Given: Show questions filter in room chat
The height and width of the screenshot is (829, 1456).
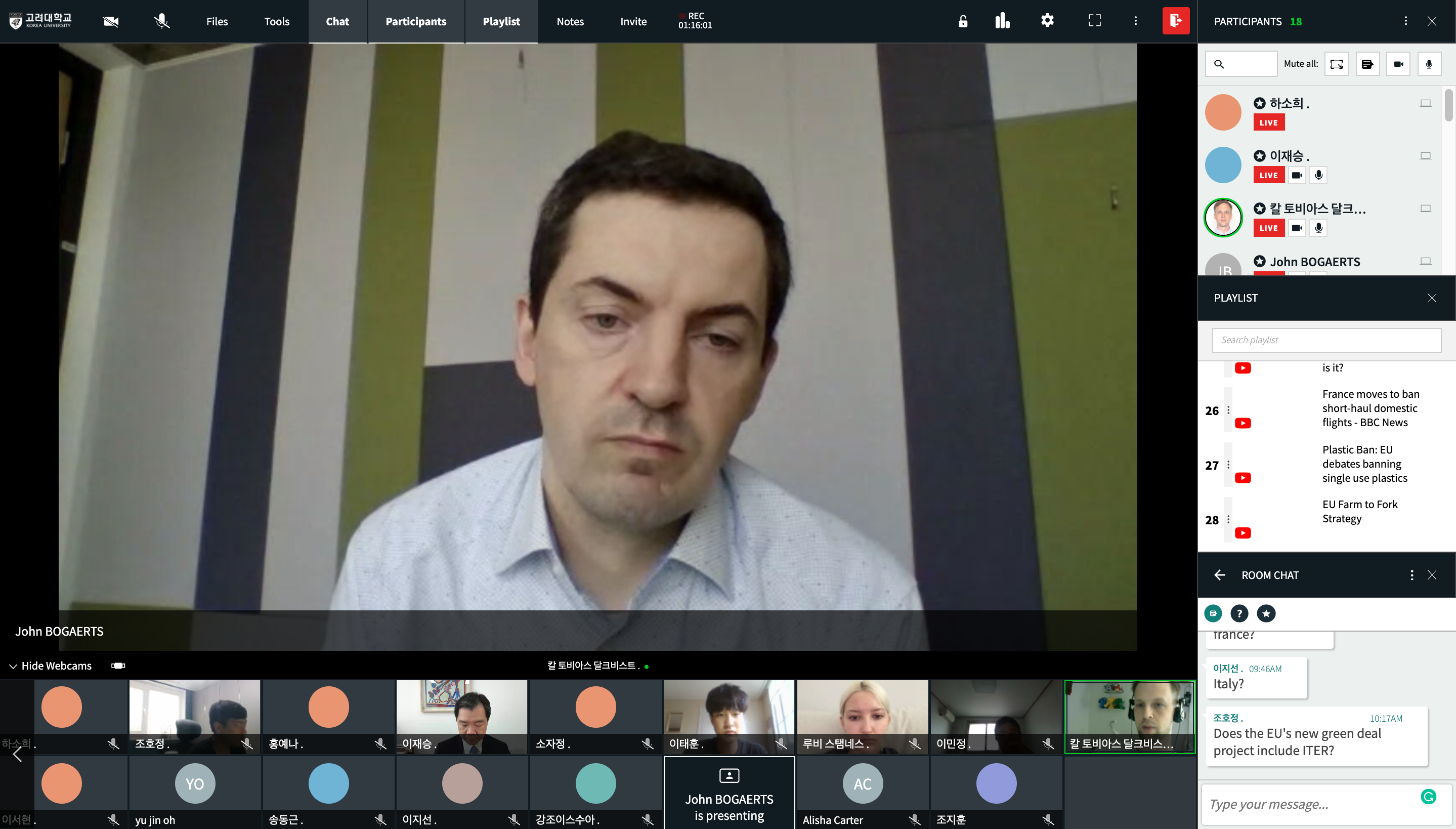Looking at the screenshot, I should click(1239, 613).
